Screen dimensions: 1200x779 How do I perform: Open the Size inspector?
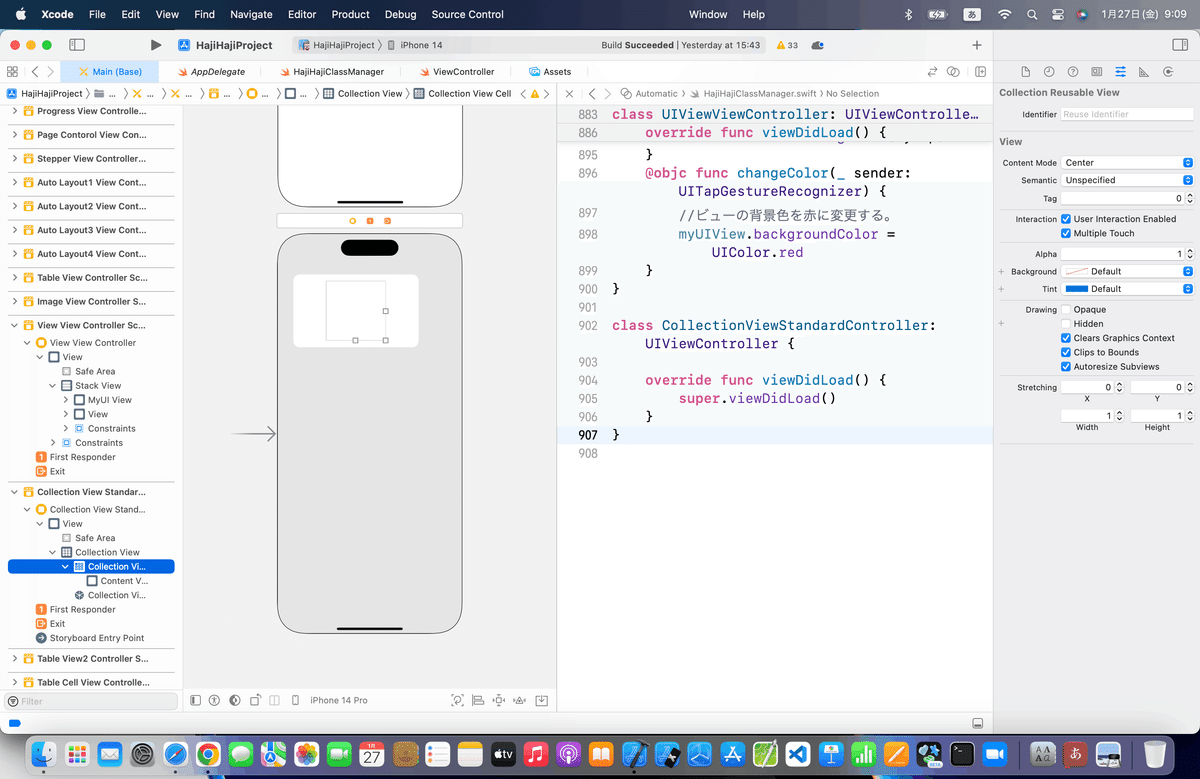click(1144, 72)
